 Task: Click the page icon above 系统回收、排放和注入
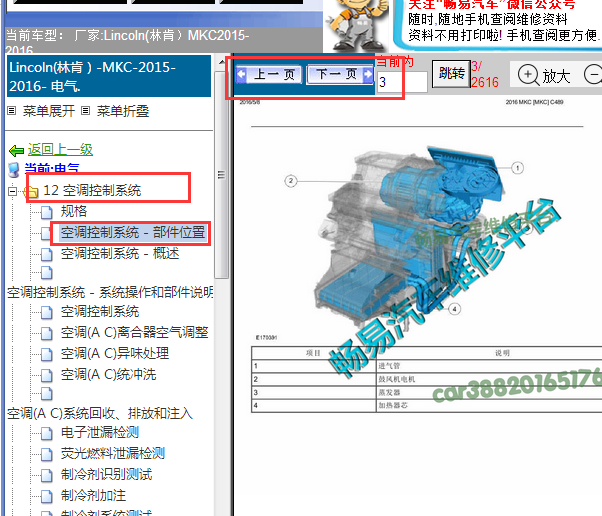click(47, 394)
